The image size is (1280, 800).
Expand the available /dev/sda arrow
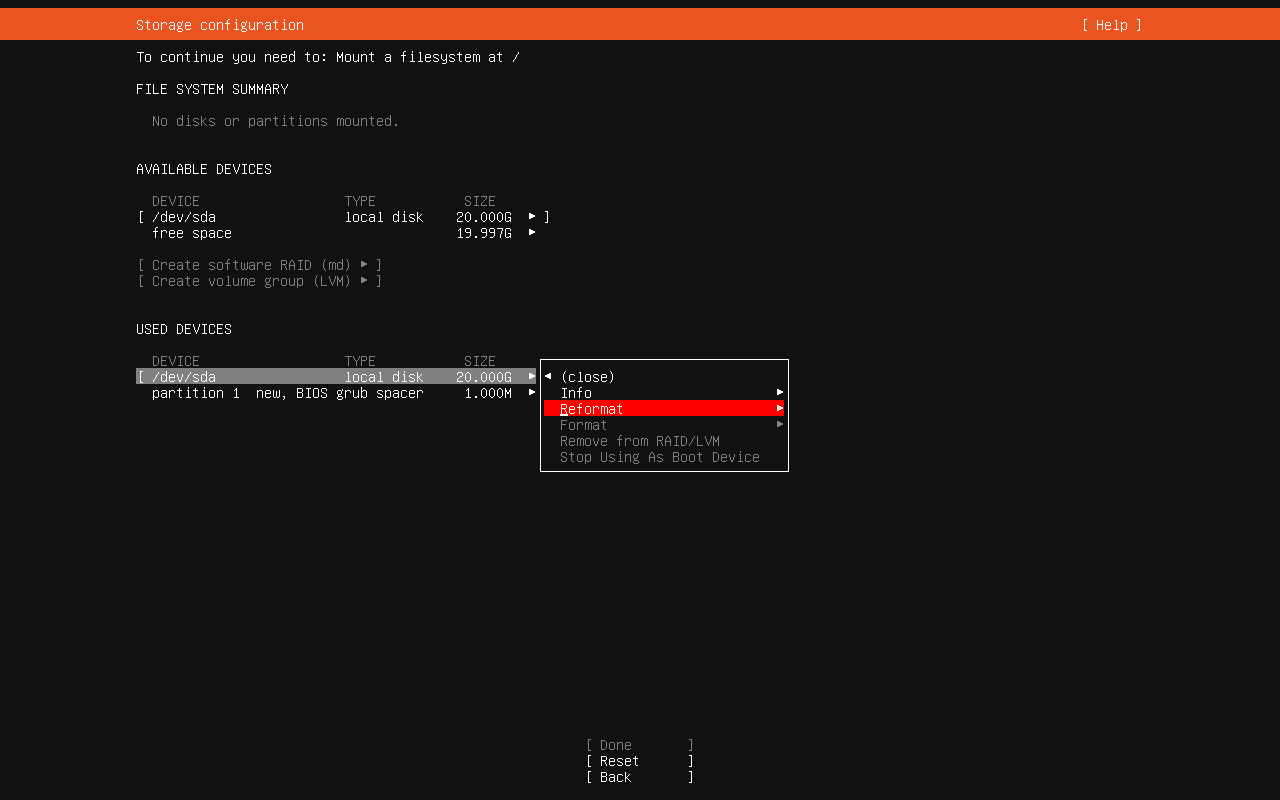(532, 217)
